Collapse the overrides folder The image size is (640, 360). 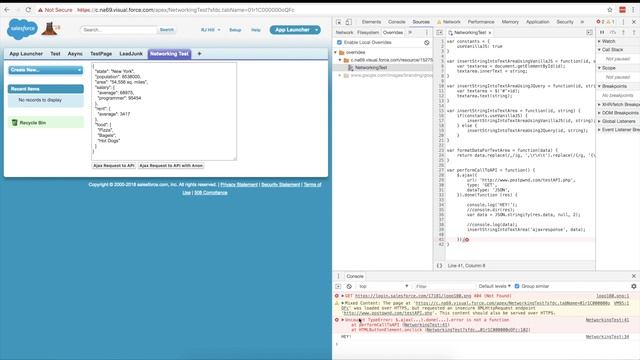(x=336, y=52)
